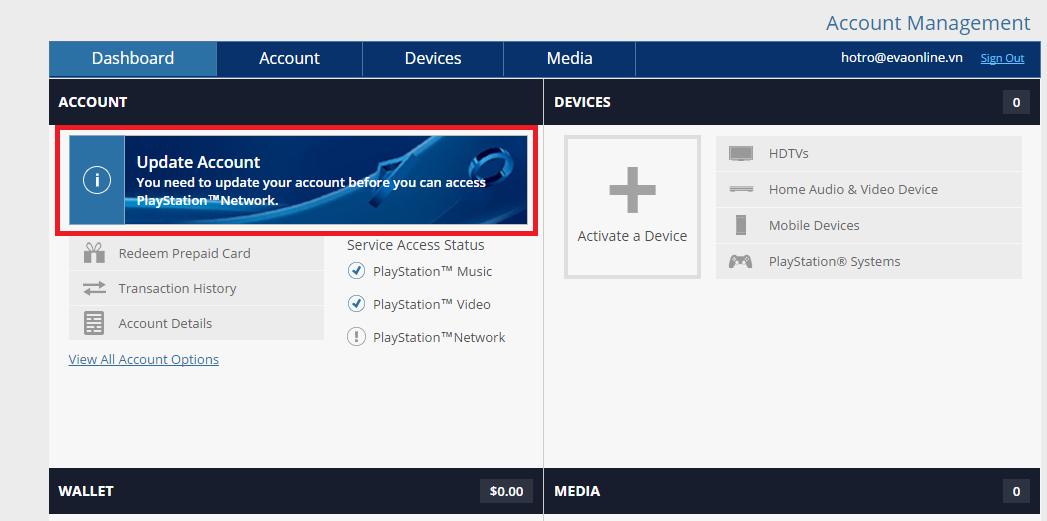The image size is (1047, 521).
Task: Open Account Details
Action: (196, 323)
